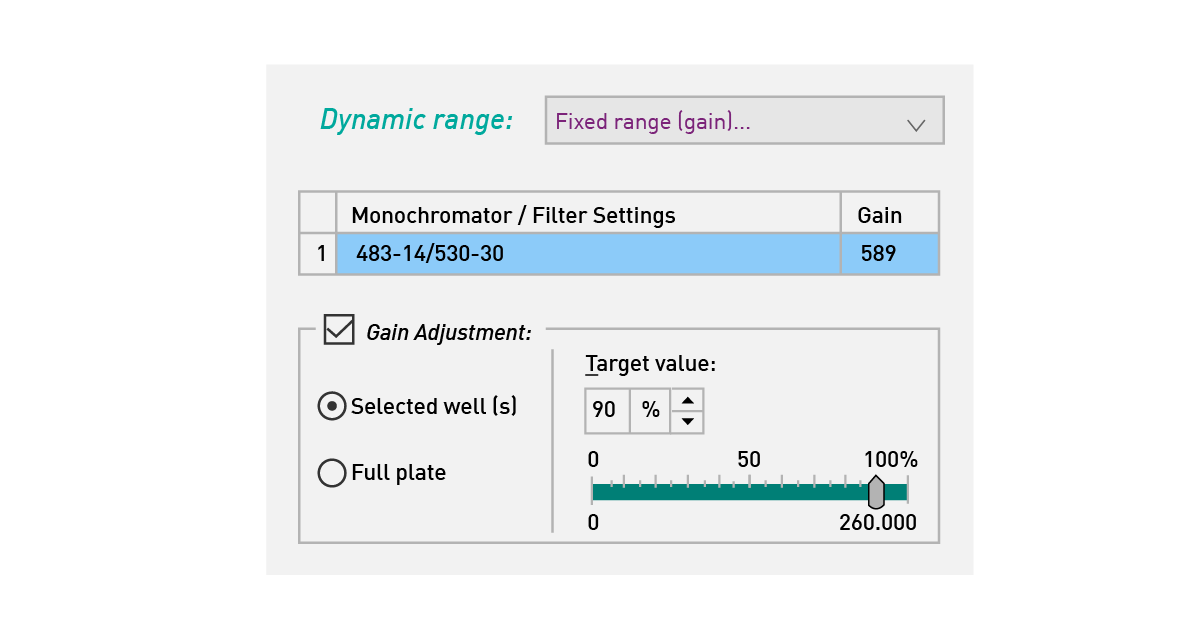This screenshot has width=1200, height=628.
Task: Click the percent sign next to 90
Action: coord(649,410)
